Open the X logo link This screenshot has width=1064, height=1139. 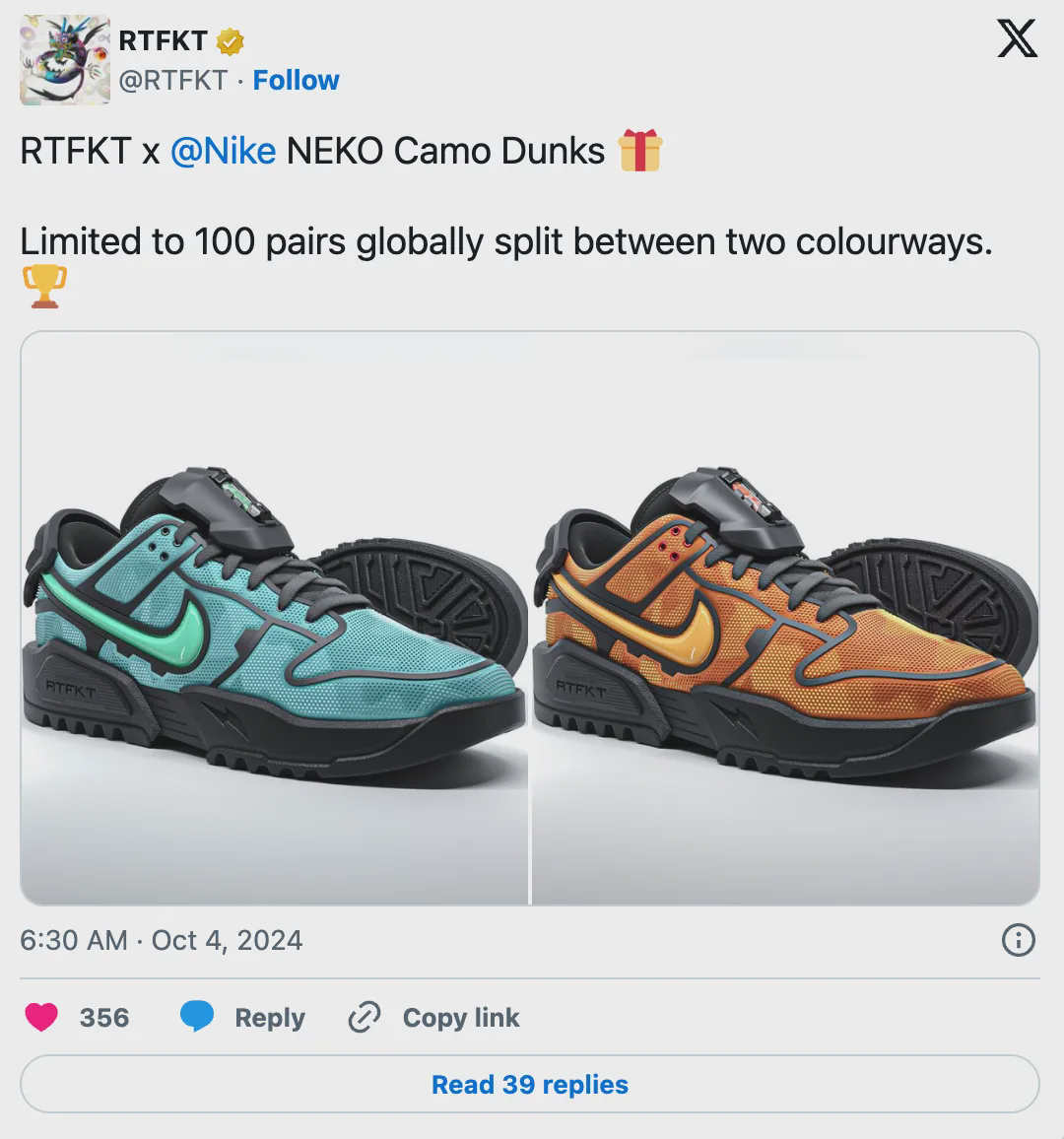coord(1017,39)
